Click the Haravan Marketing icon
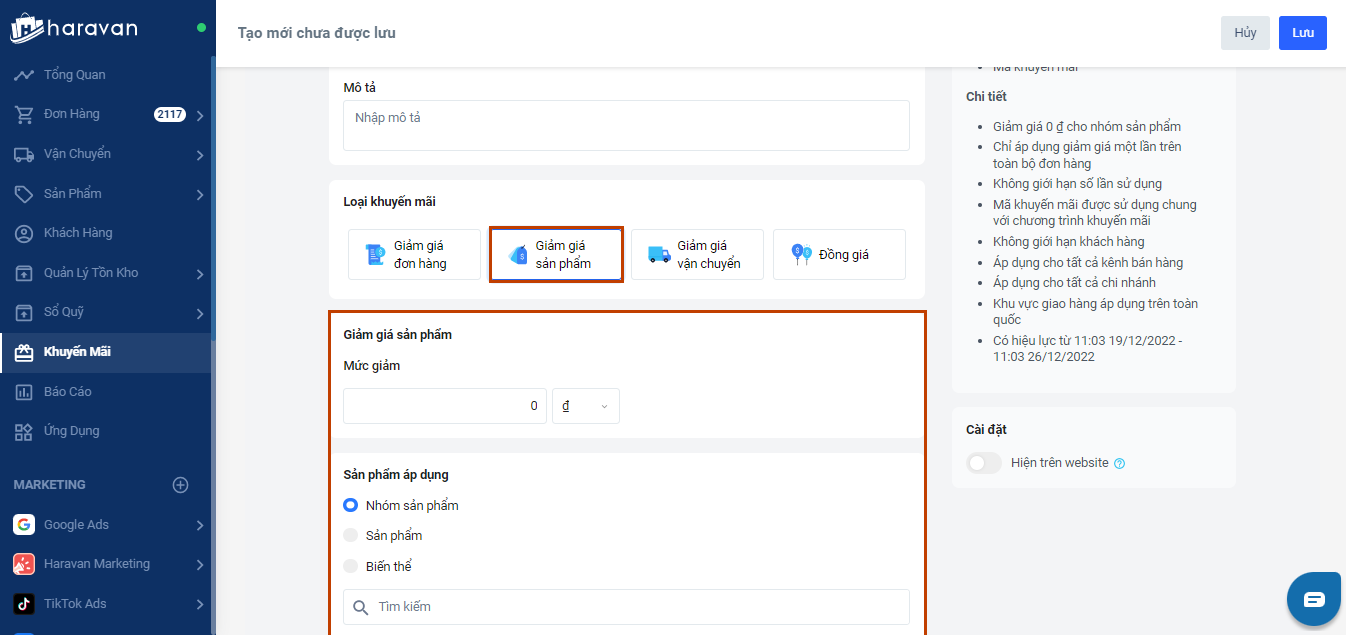The height and width of the screenshot is (635, 1346). click(x=24, y=564)
